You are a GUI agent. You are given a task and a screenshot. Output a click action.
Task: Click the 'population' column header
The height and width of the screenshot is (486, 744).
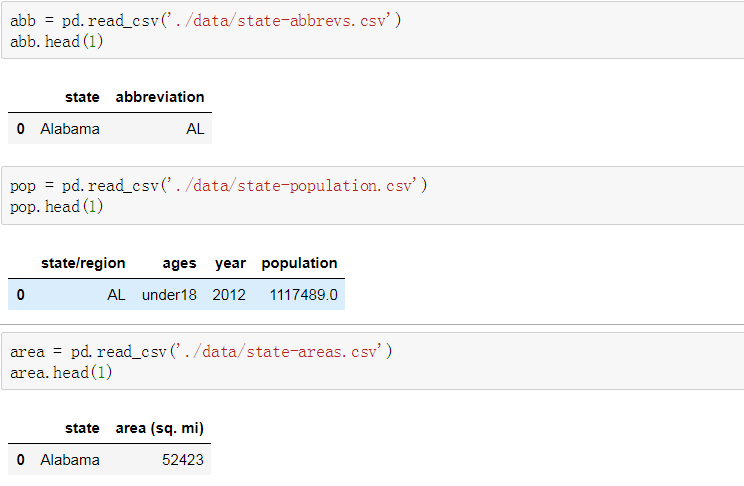click(299, 263)
